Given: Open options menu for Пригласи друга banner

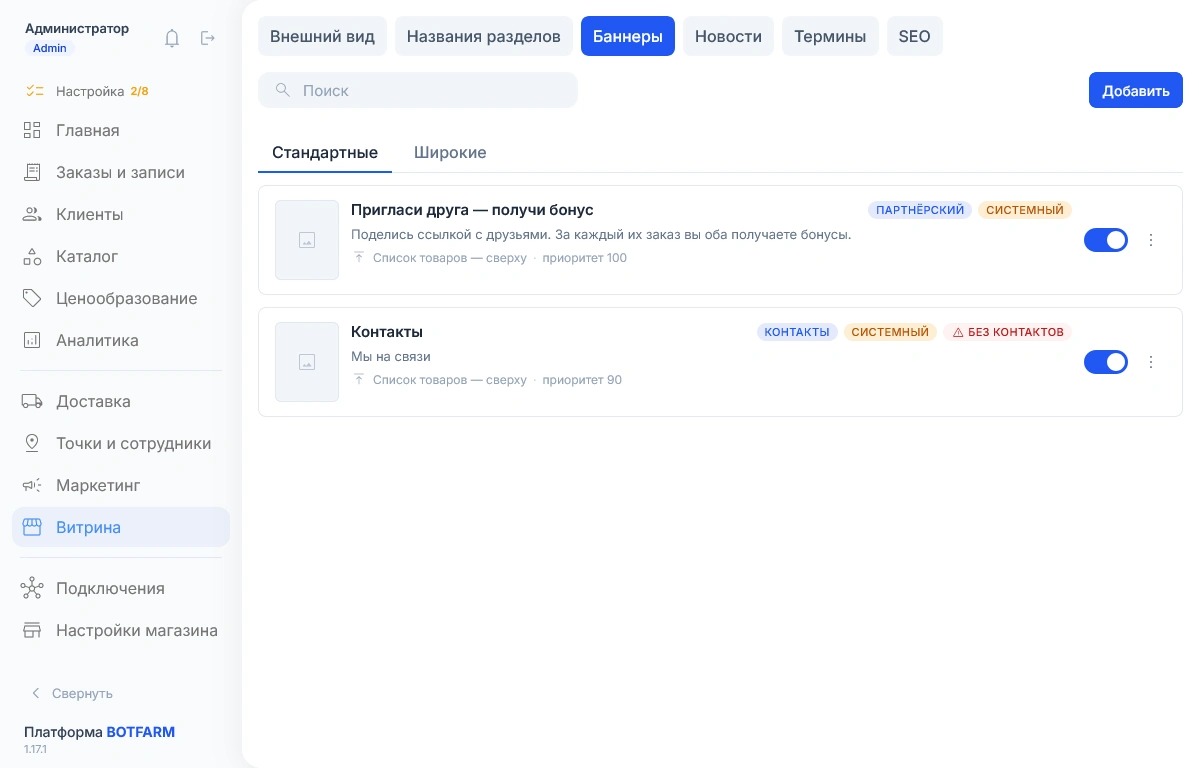Looking at the screenshot, I should coord(1151,240).
